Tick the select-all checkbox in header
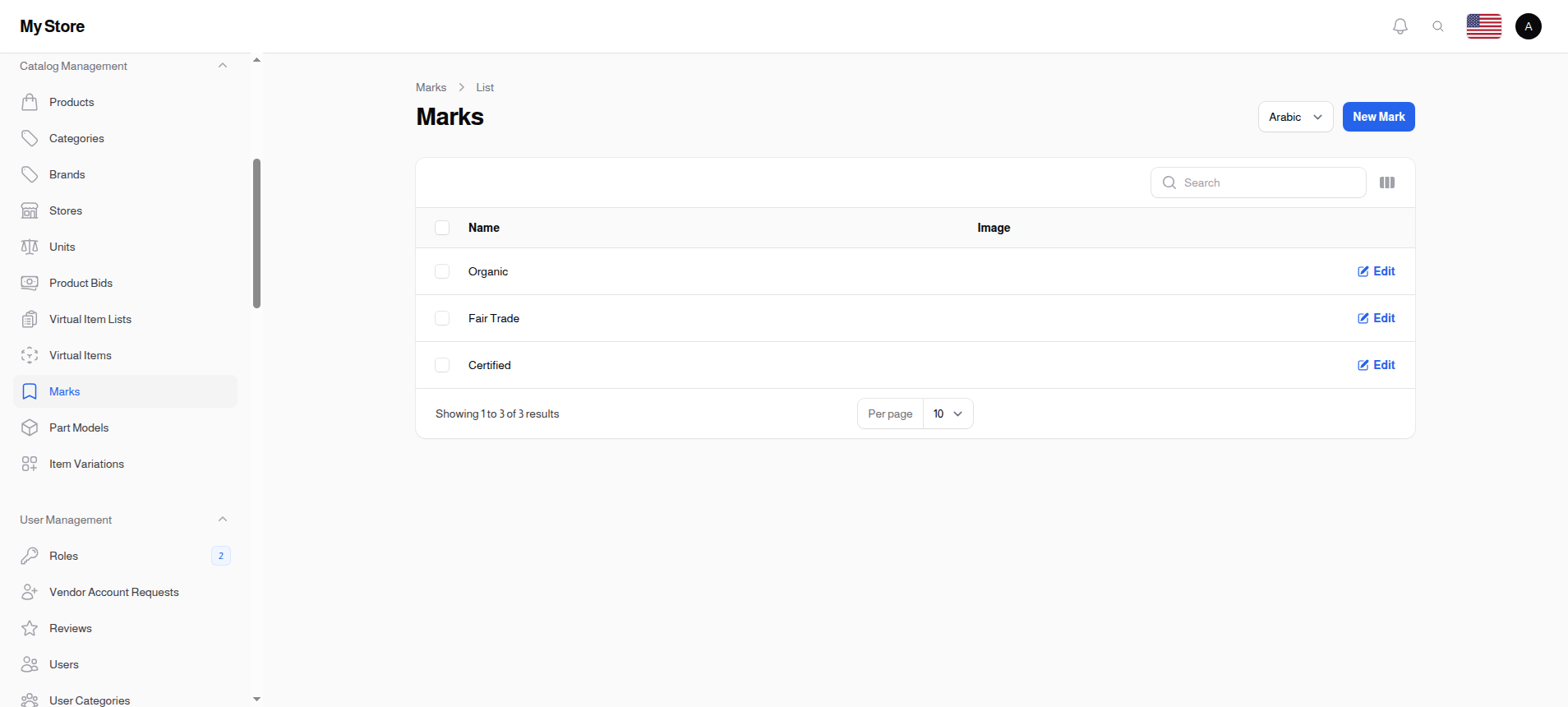1568x707 pixels. [x=442, y=228]
